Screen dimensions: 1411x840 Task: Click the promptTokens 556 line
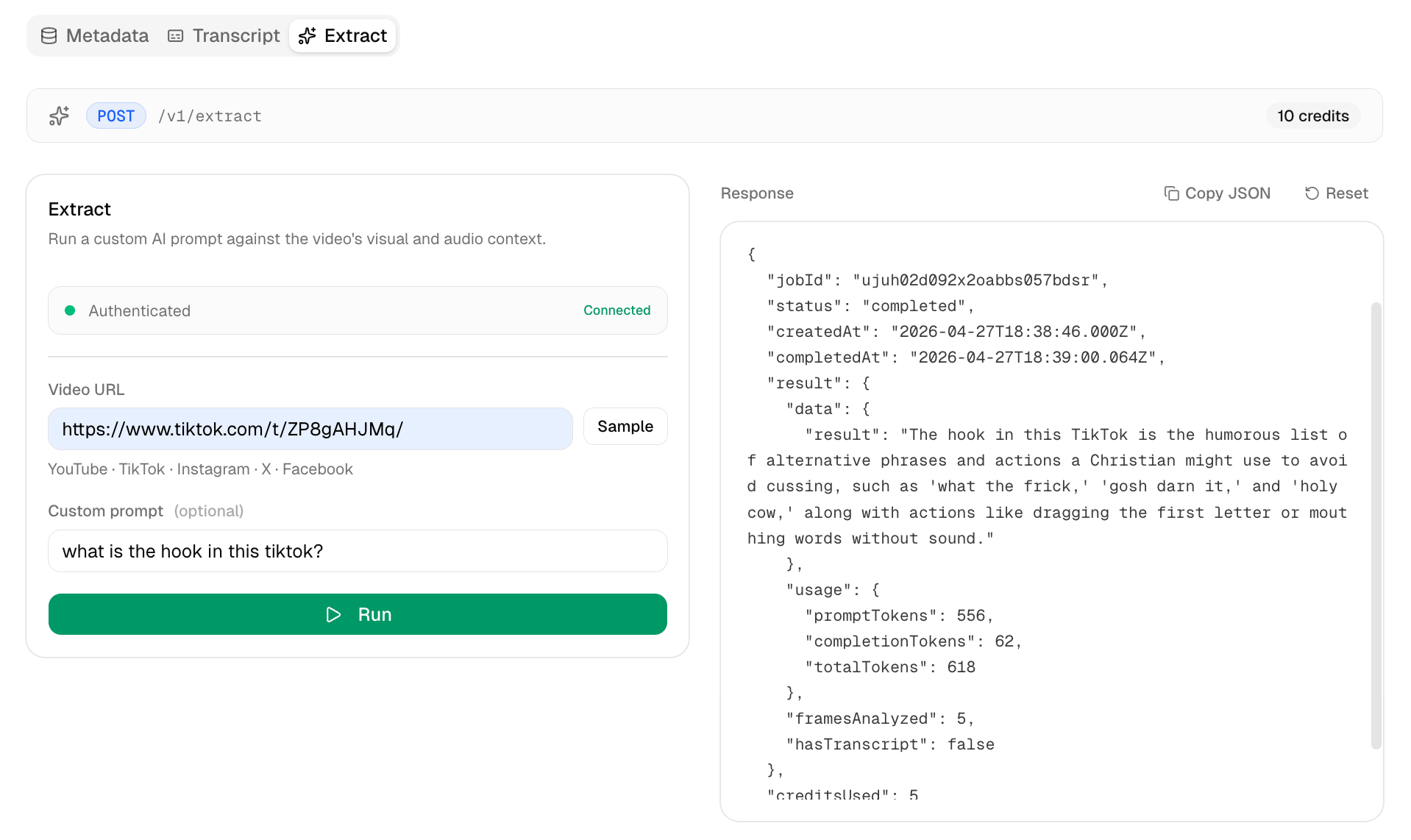click(x=899, y=616)
